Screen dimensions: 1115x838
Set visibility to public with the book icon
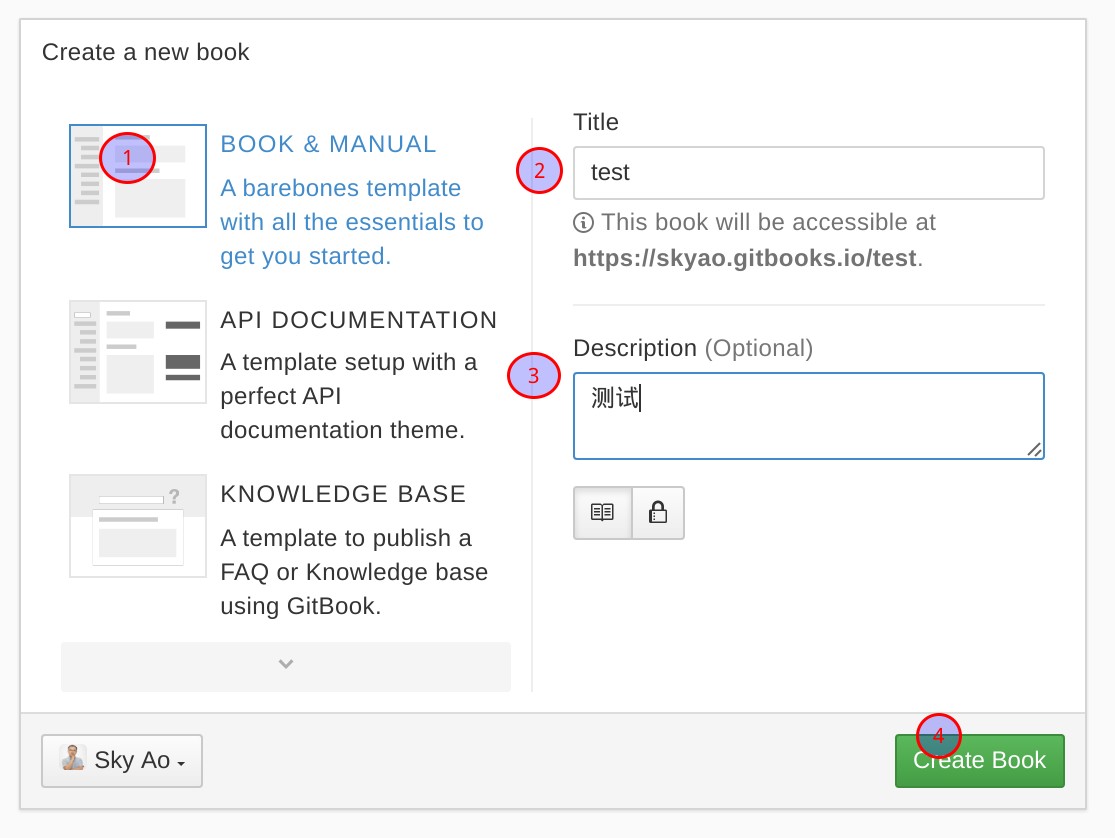click(602, 513)
